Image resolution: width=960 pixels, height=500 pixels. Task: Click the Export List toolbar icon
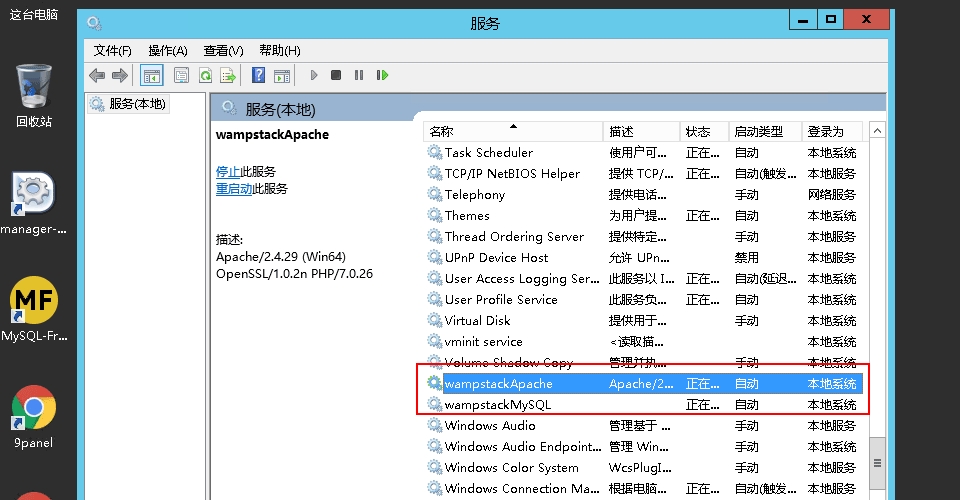coord(228,75)
